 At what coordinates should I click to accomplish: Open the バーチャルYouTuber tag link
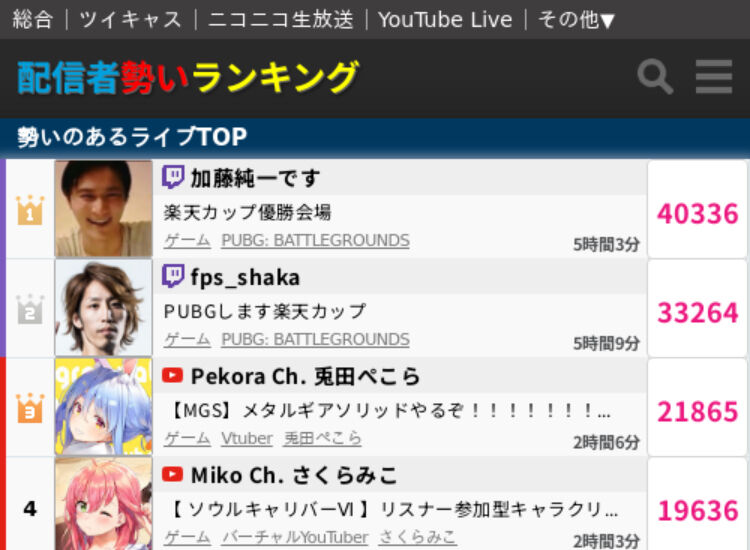295,537
